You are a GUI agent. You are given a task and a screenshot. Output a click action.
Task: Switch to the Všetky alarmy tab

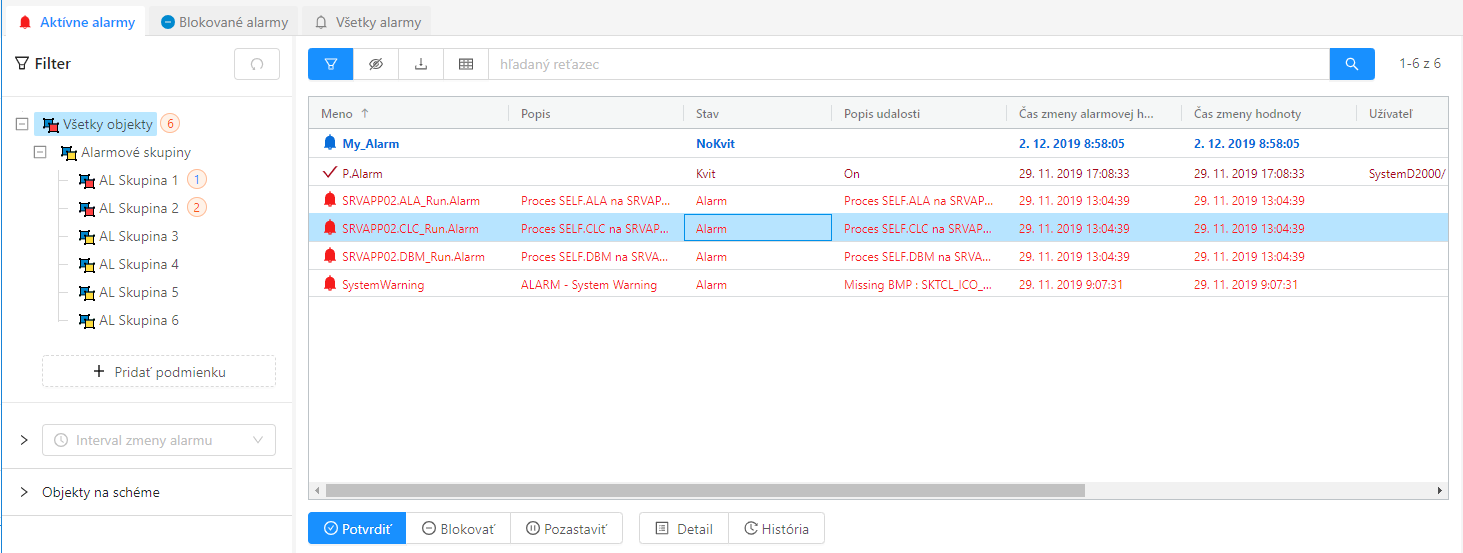coord(367,22)
